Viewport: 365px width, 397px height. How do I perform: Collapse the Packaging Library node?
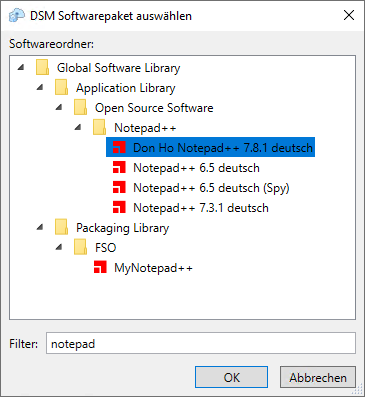click(x=40, y=228)
